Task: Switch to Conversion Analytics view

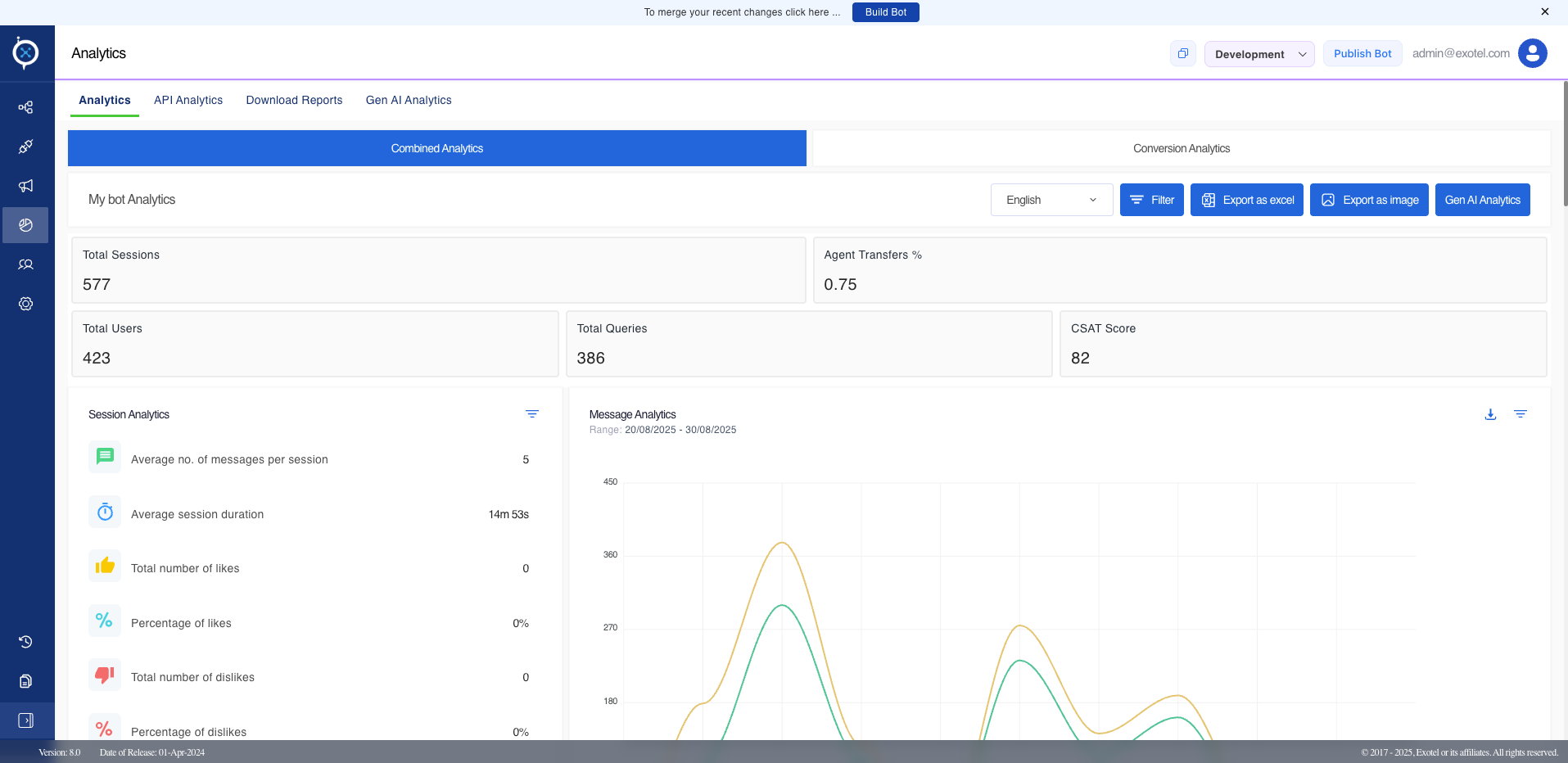Action: point(1181,148)
